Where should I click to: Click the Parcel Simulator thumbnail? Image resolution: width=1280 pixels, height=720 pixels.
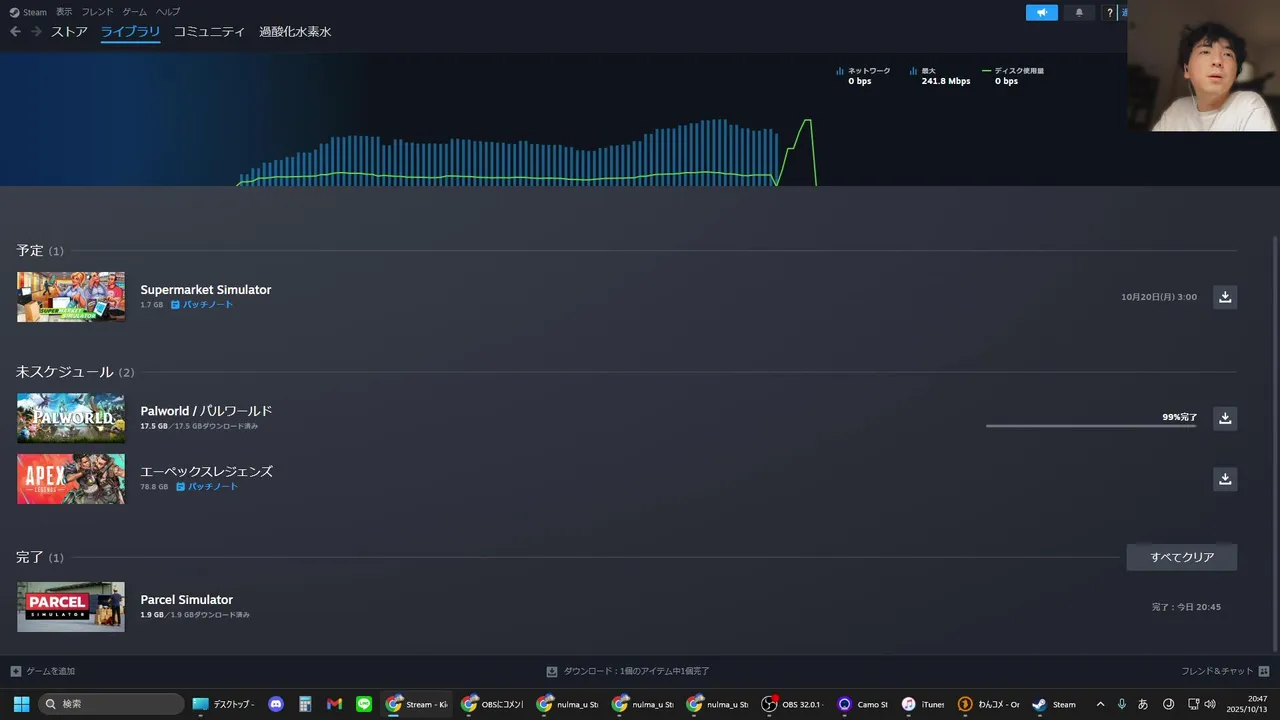tap(71, 607)
